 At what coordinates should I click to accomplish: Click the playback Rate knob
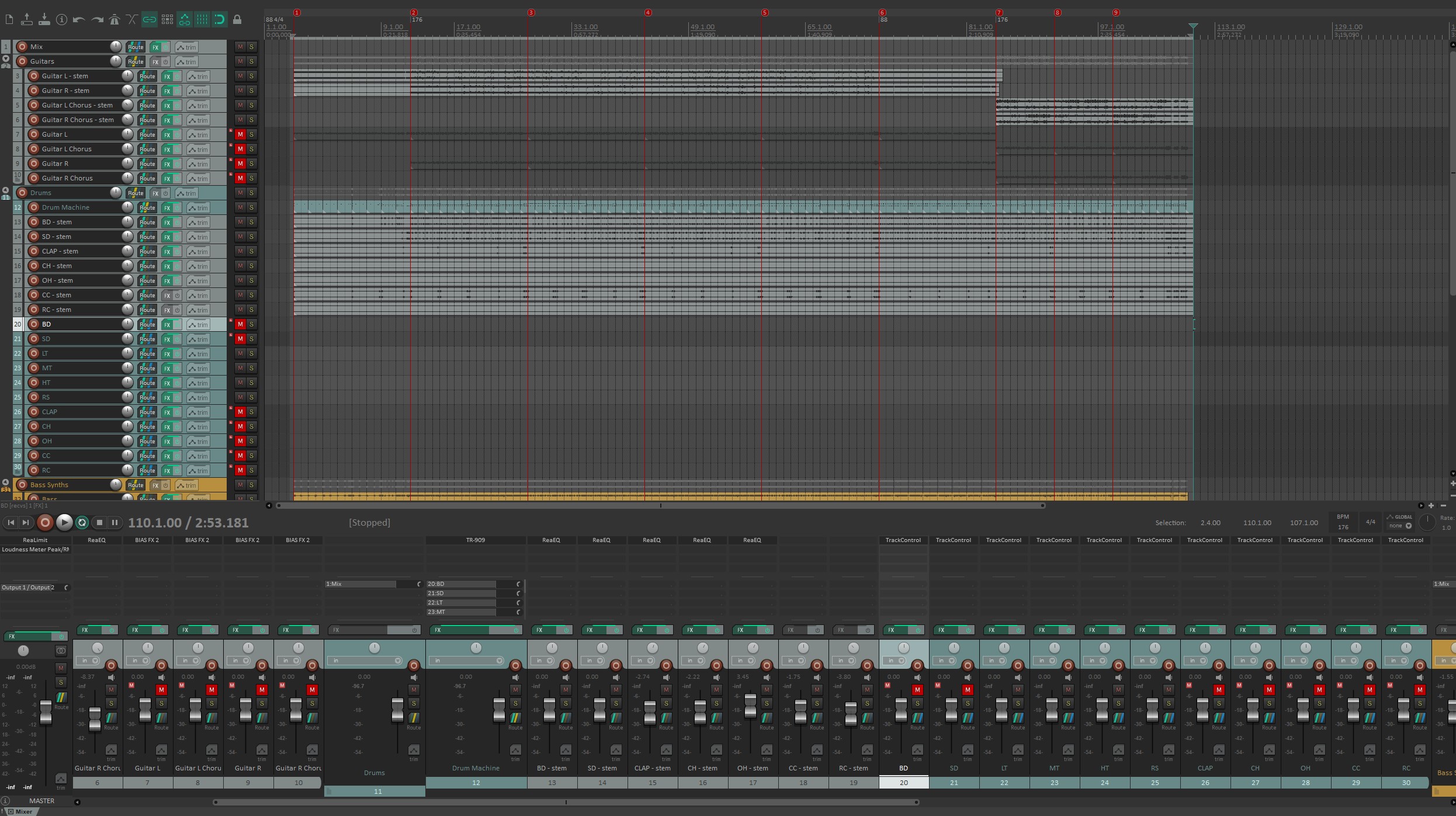tap(1427, 522)
